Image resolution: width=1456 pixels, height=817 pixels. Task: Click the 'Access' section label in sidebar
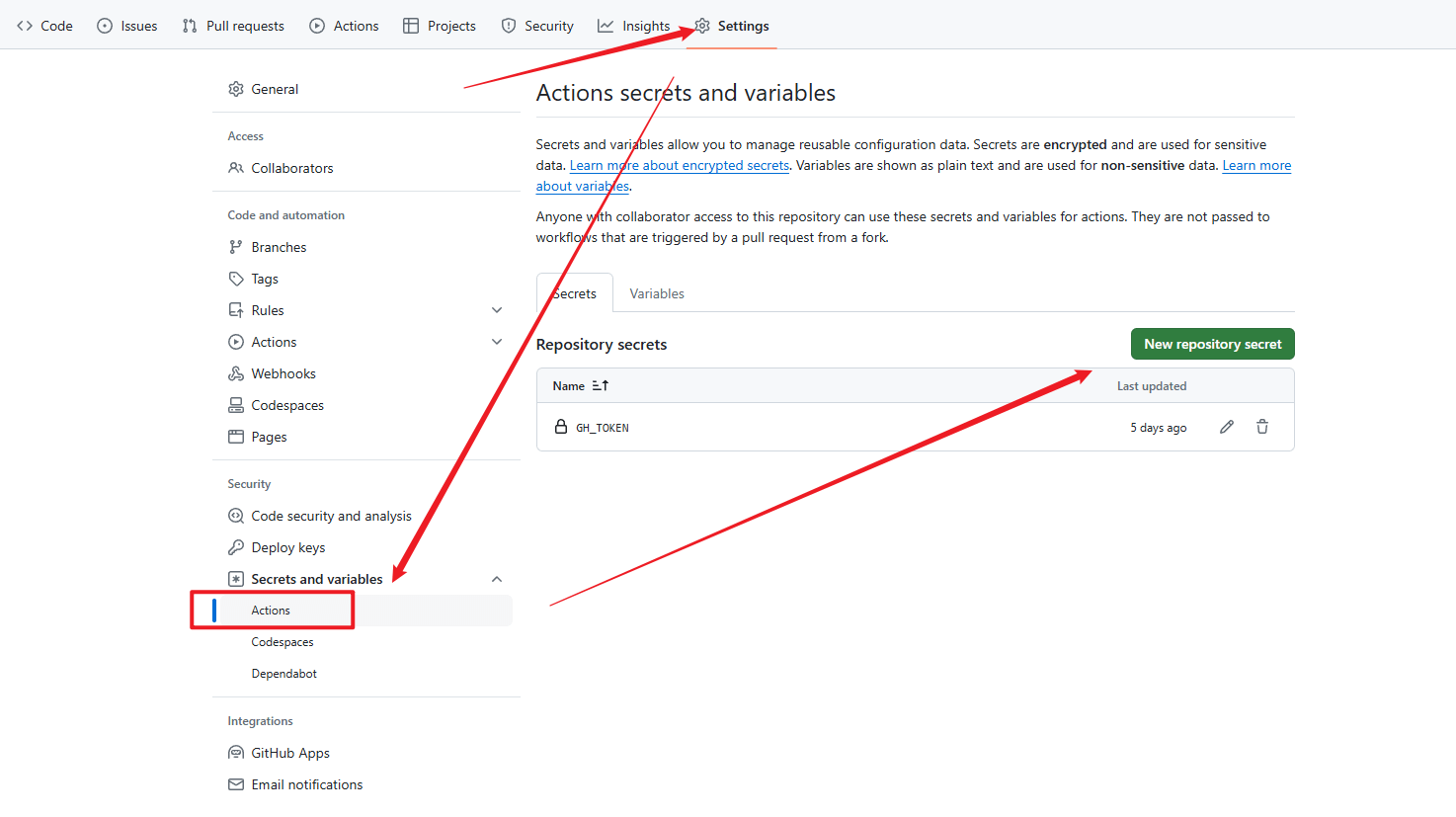point(246,136)
